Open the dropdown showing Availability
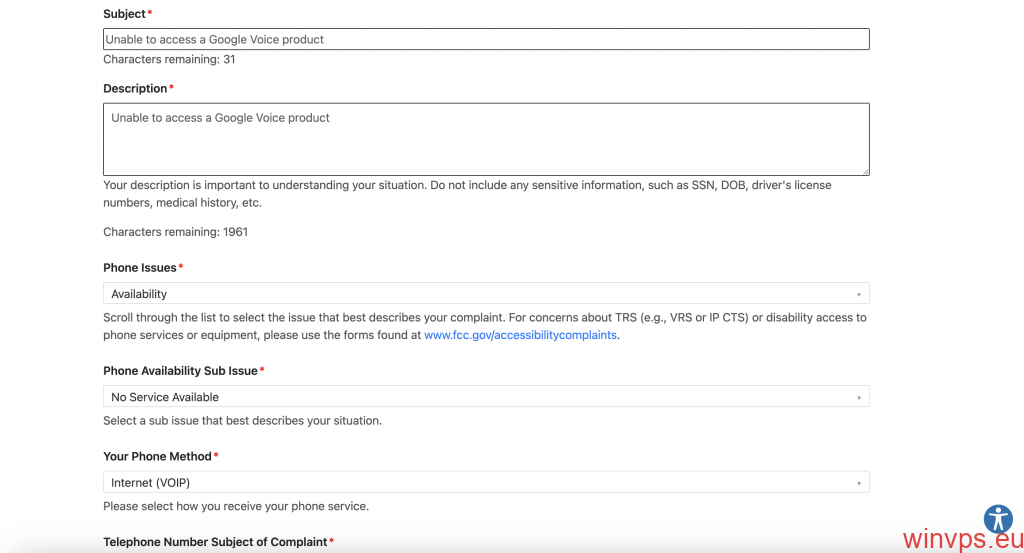Screen dimensions: 1024x553 pos(485,294)
